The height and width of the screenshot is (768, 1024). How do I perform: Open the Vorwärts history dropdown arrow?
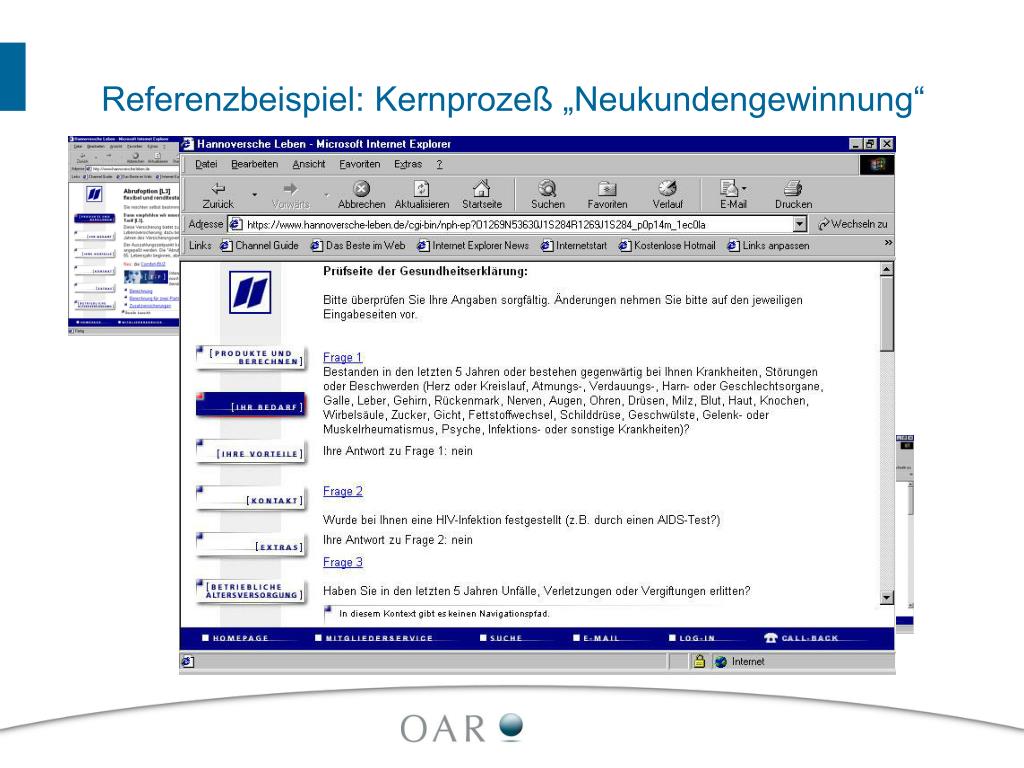[x=326, y=195]
